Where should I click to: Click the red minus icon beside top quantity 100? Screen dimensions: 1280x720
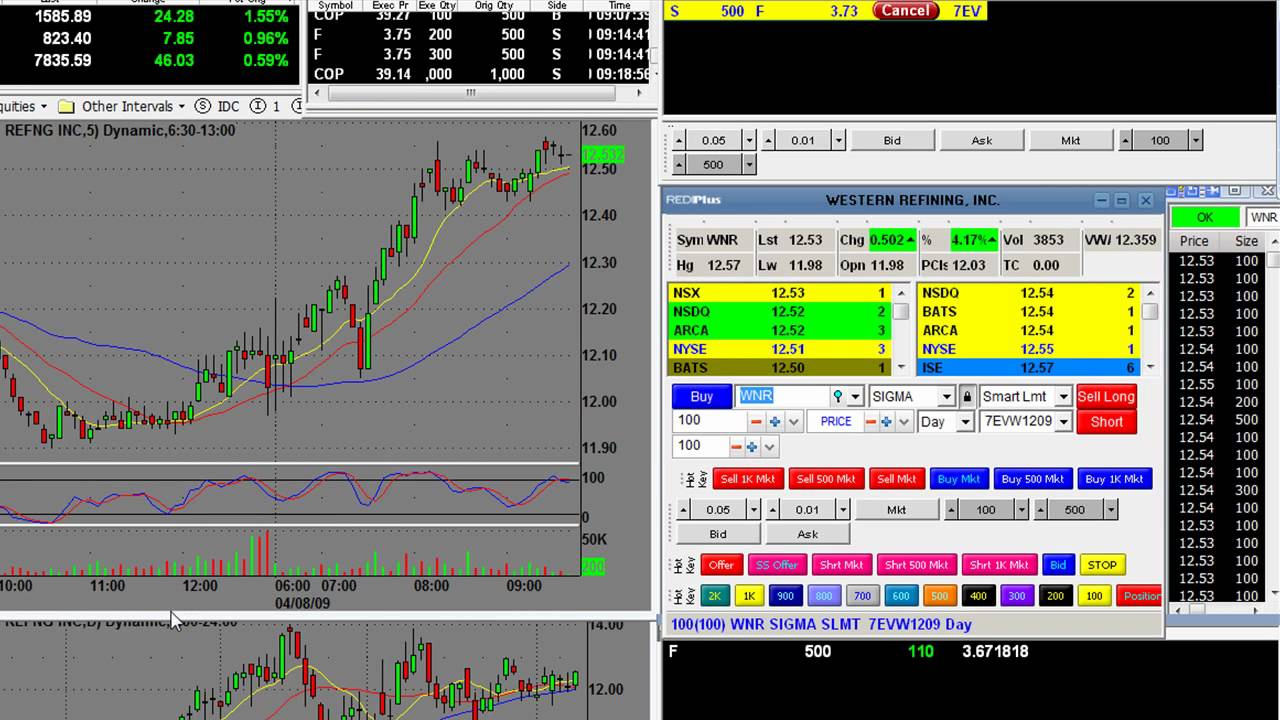coord(756,422)
